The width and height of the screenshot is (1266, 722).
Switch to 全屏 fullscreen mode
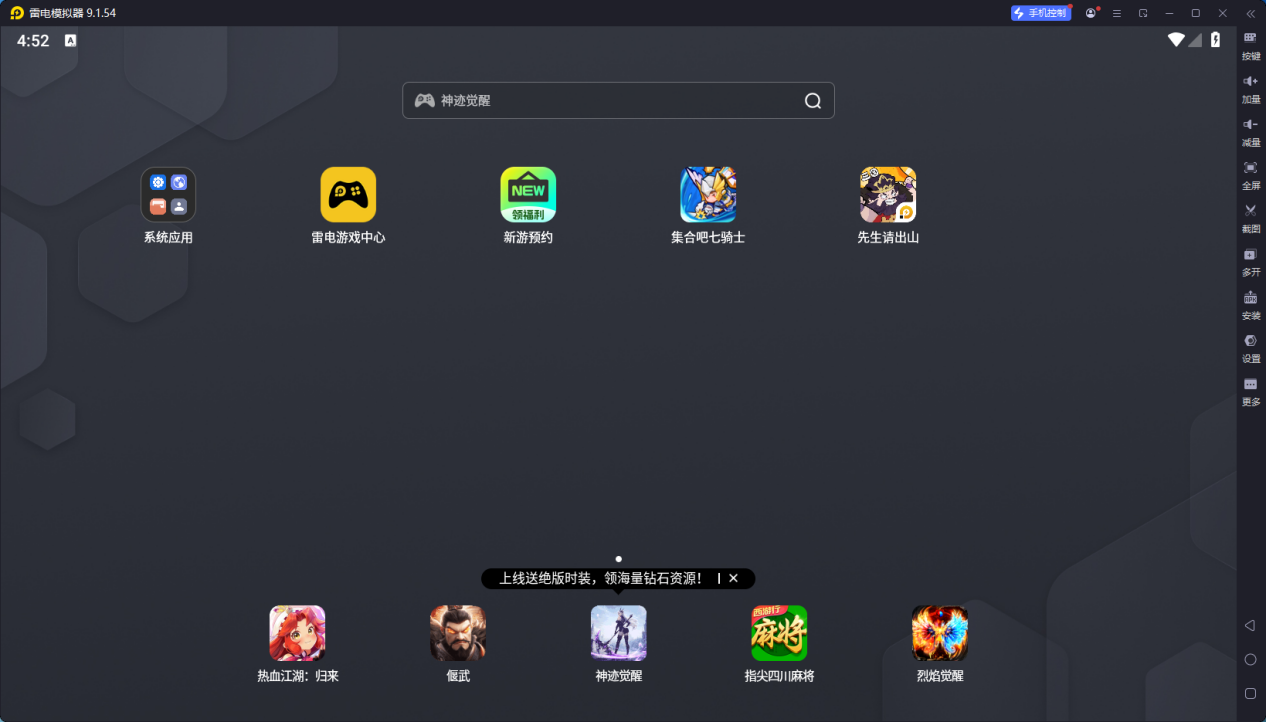1250,175
